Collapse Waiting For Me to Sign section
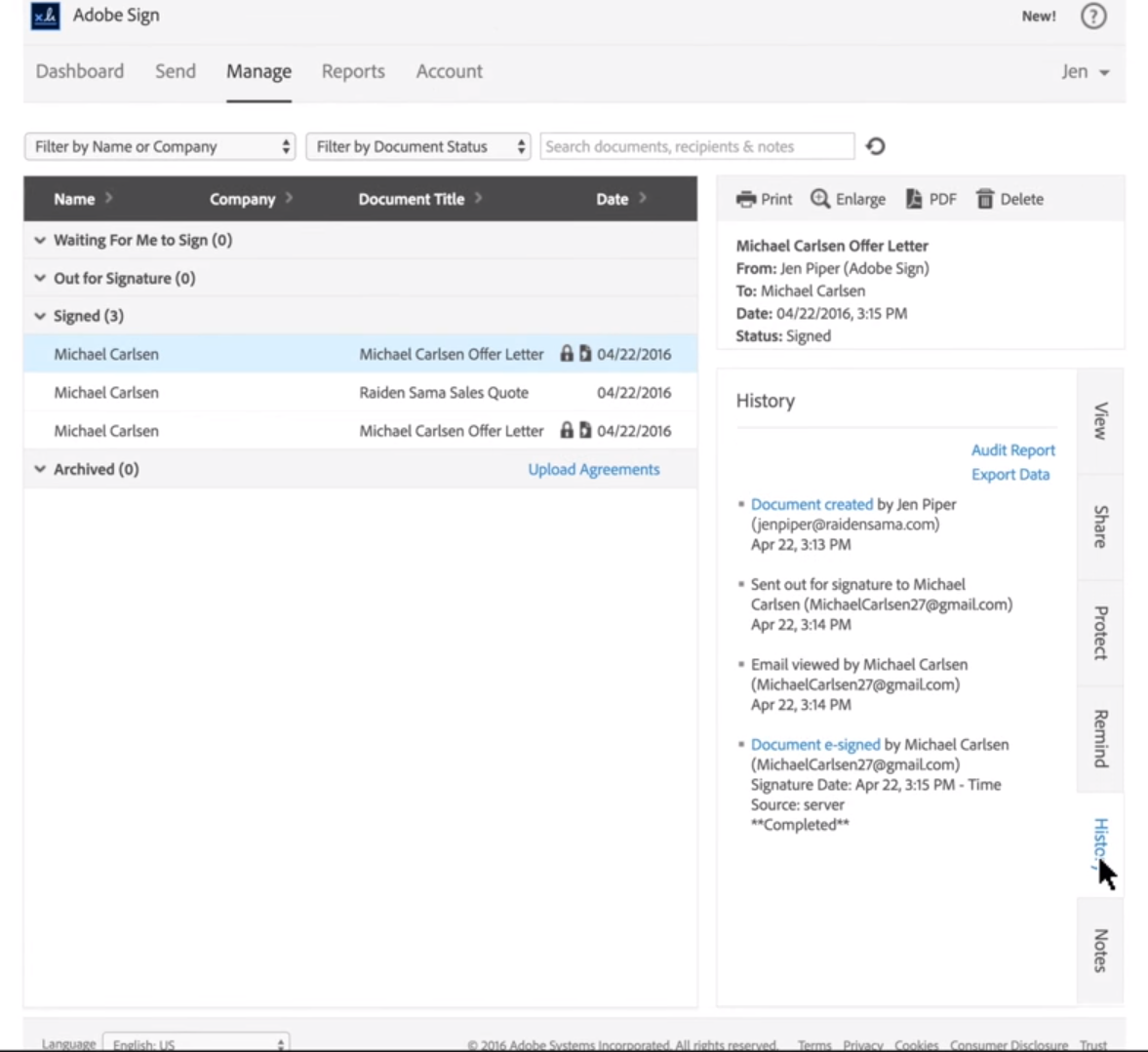 [x=40, y=240]
